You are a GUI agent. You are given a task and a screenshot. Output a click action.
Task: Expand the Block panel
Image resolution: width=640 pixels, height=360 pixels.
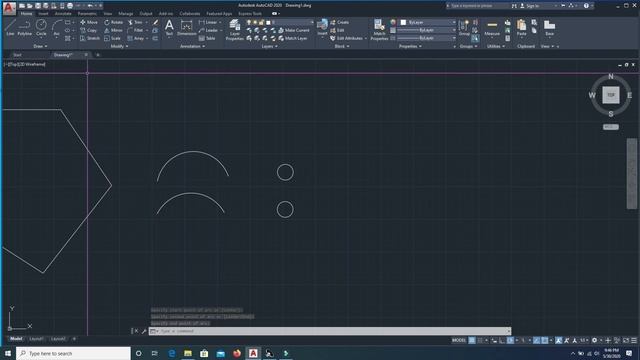point(342,46)
